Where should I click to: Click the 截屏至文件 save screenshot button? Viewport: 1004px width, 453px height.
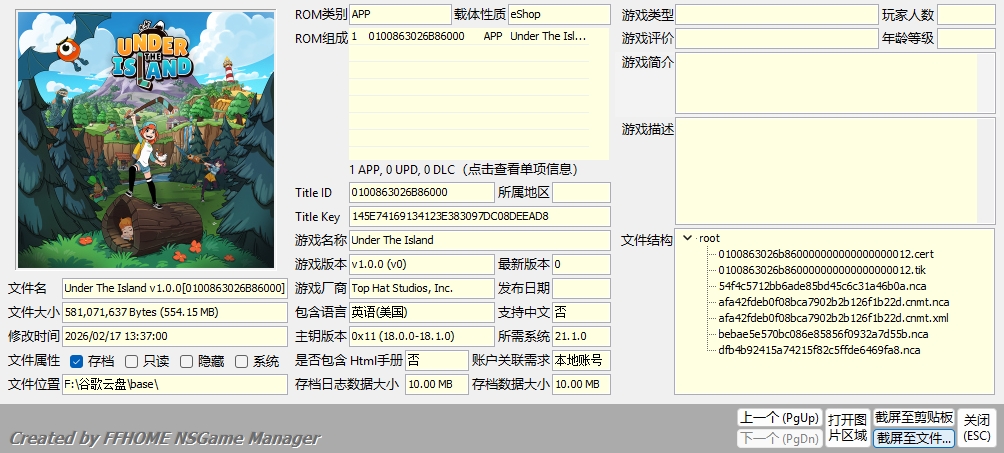pos(913,437)
